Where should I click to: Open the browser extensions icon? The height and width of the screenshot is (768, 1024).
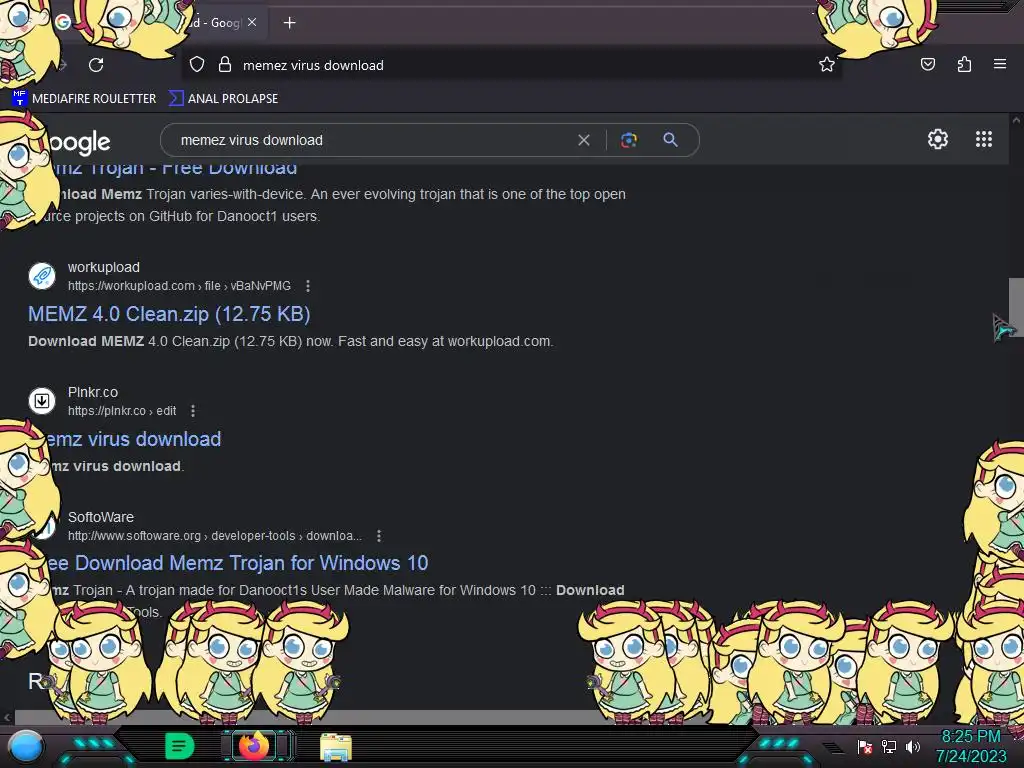(x=964, y=64)
